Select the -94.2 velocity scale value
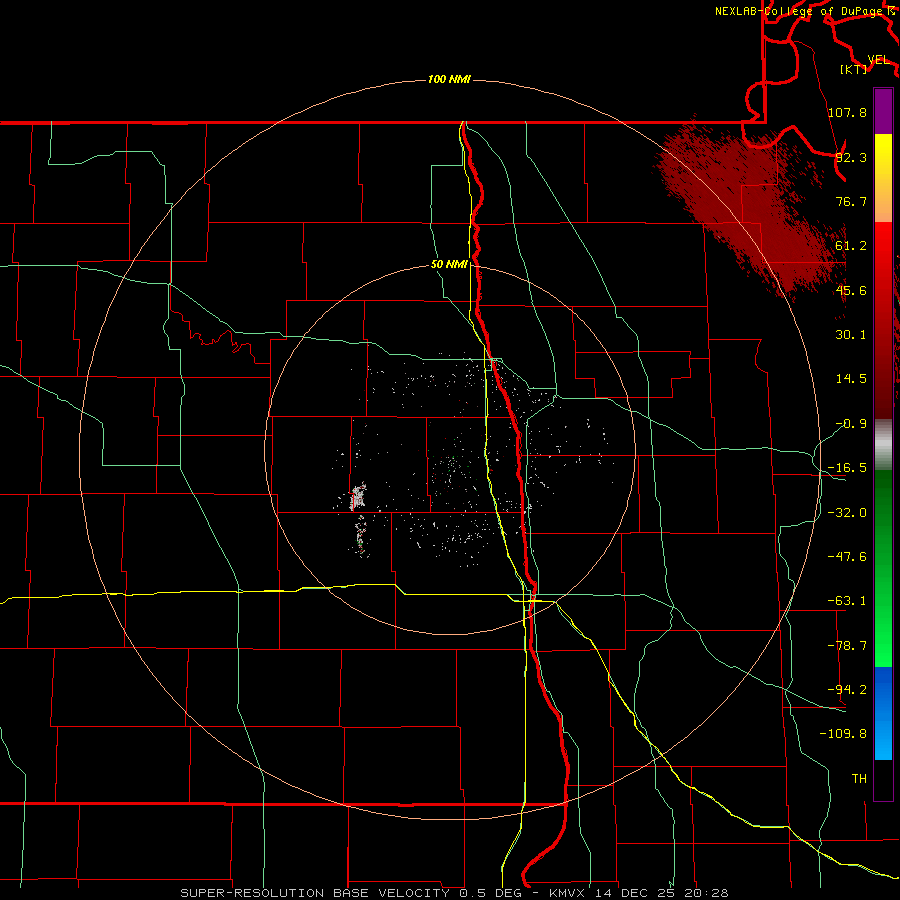 tap(847, 690)
